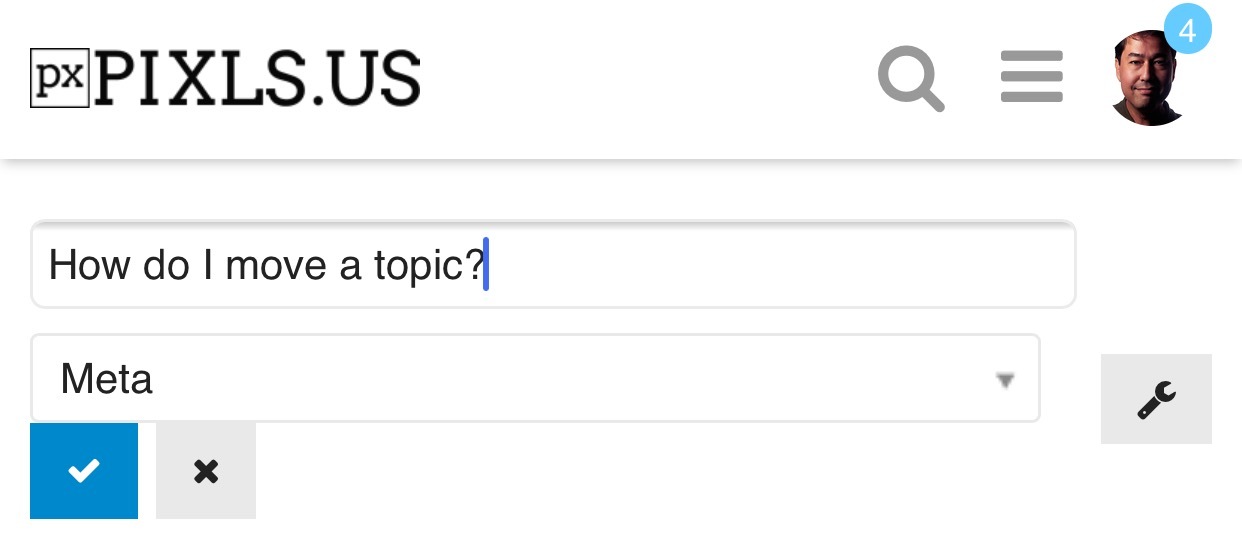Save the title edit with the checkmark
Screen dimensions: 1242x547
[84, 471]
